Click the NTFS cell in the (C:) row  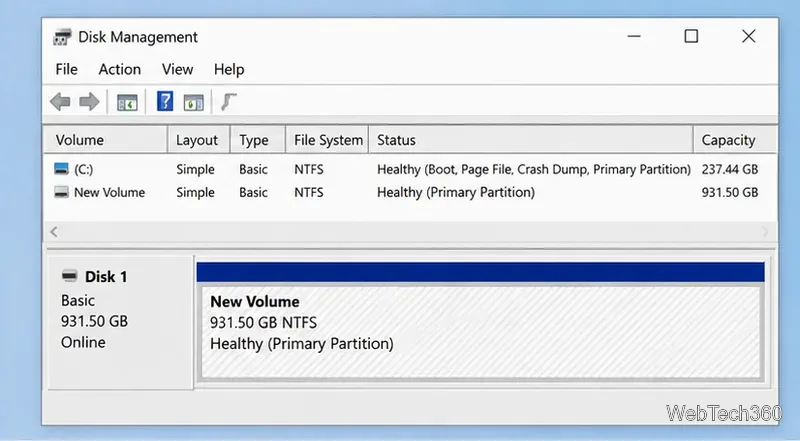click(309, 169)
